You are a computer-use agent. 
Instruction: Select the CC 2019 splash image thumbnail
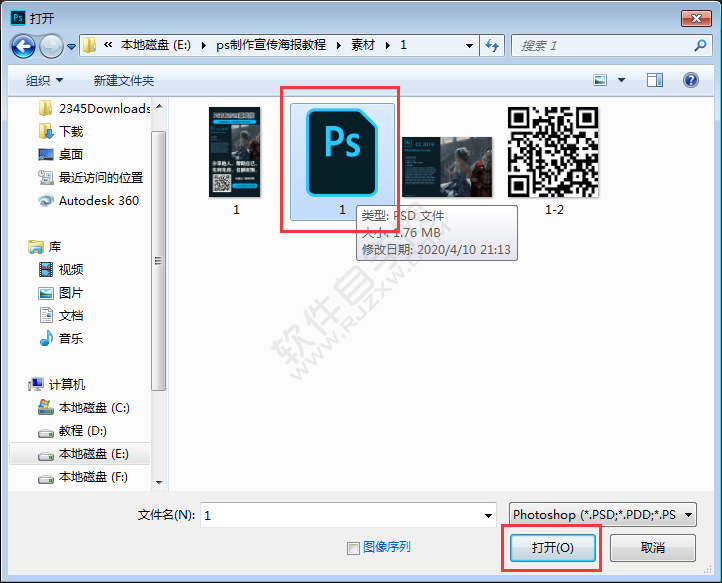click(447, 167)
